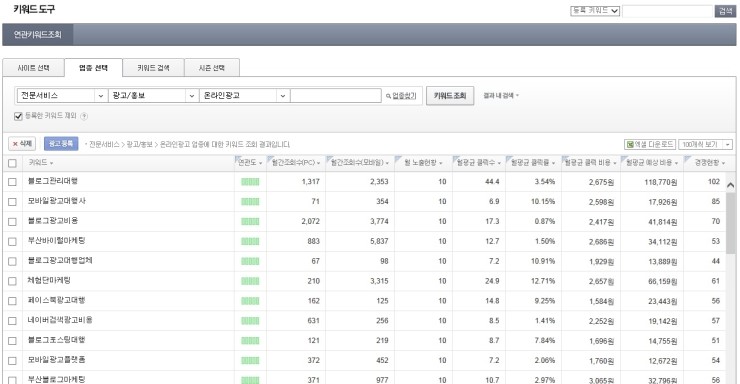
Task: Open the 연관키워드조회 menu item
Action: pyautogui.click(x=38, y=34)
